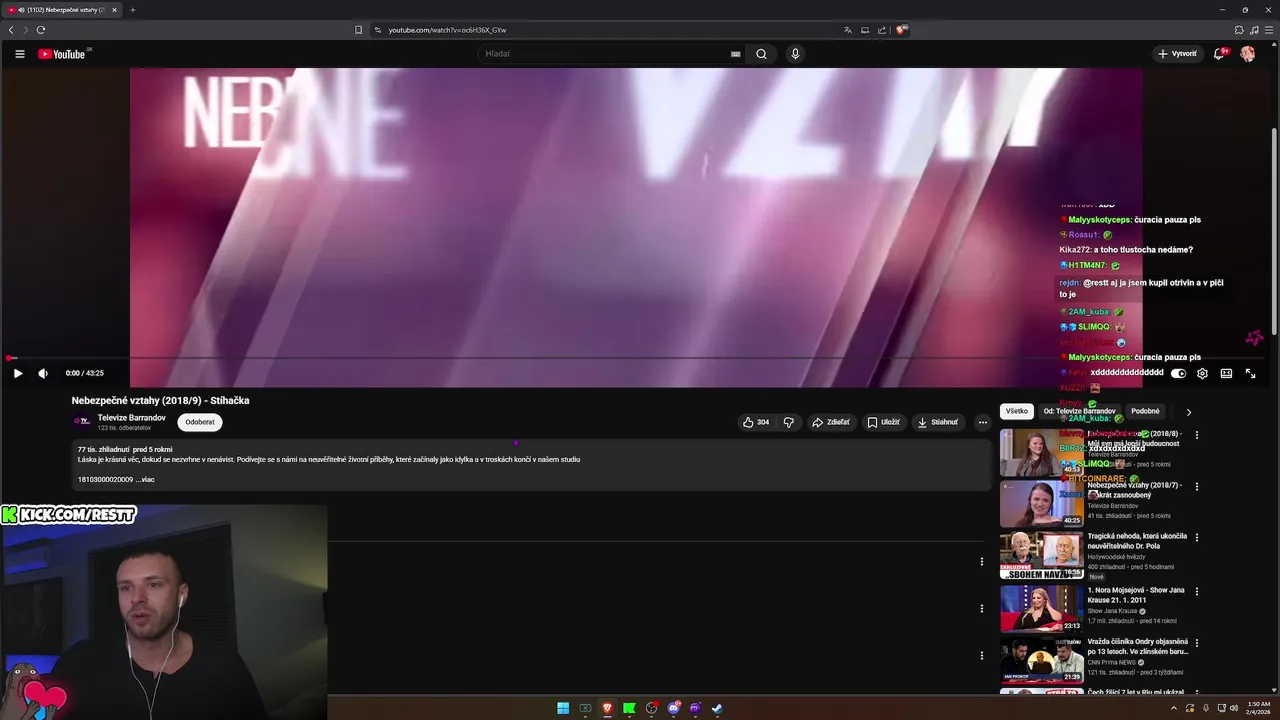Open options for Vražda číšníka video
This screenshot has height=720, width=1280.
[x=1196, y=642]
